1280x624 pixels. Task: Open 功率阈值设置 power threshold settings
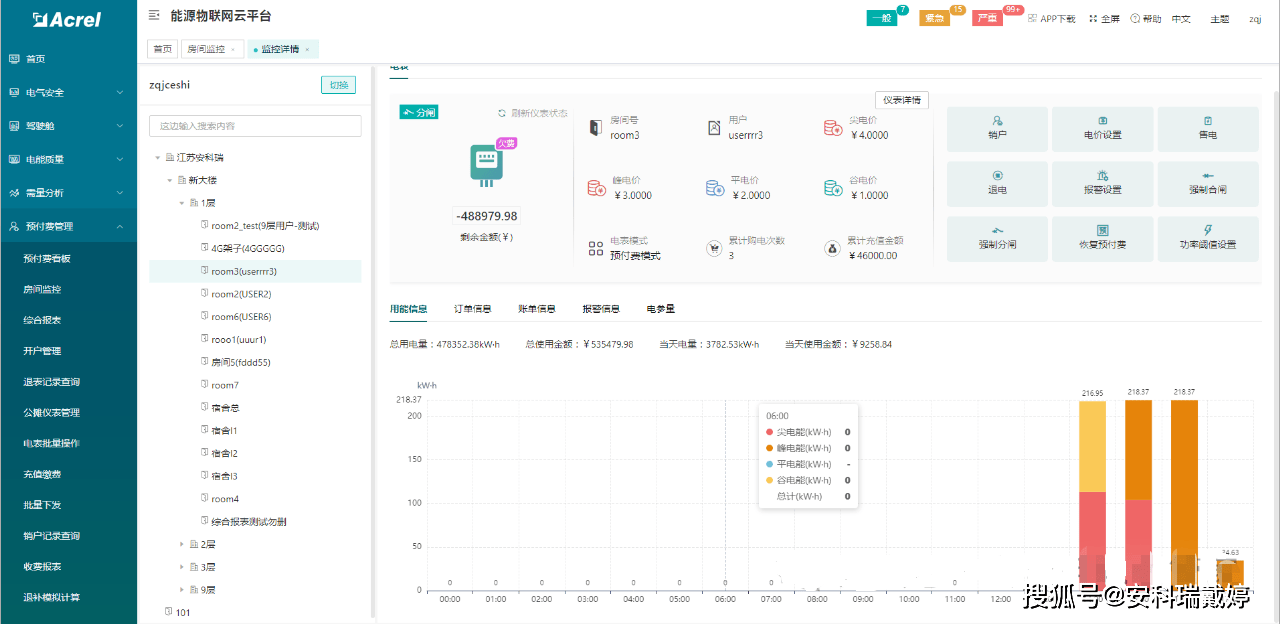1207,238
